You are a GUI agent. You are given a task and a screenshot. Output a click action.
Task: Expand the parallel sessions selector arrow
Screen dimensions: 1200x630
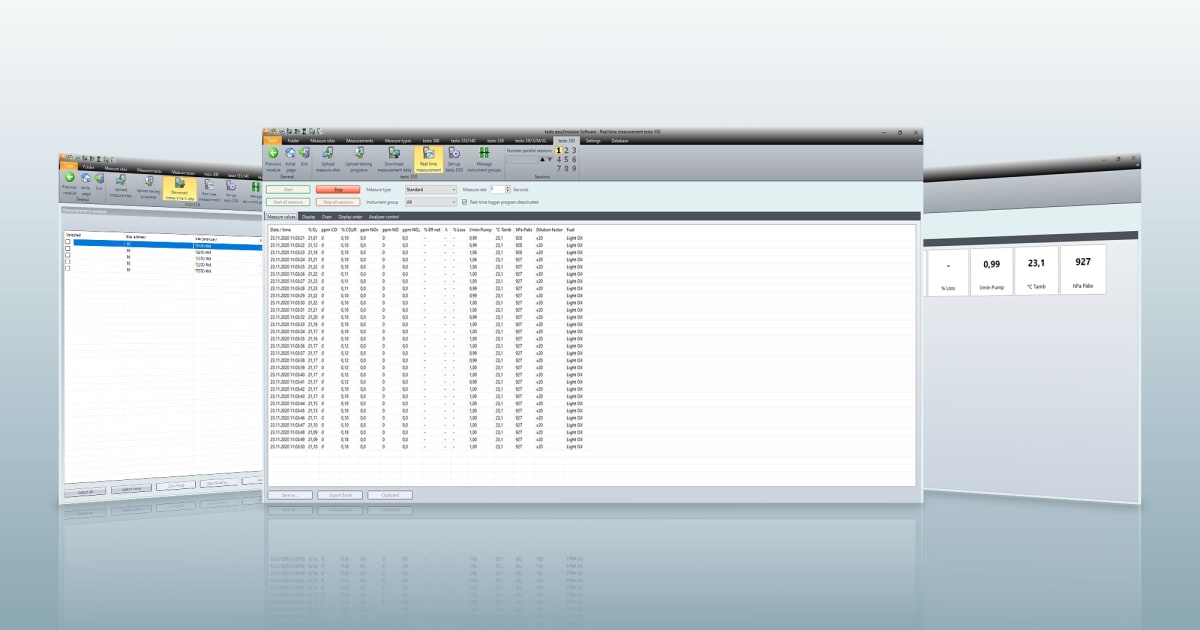(549, 160)
